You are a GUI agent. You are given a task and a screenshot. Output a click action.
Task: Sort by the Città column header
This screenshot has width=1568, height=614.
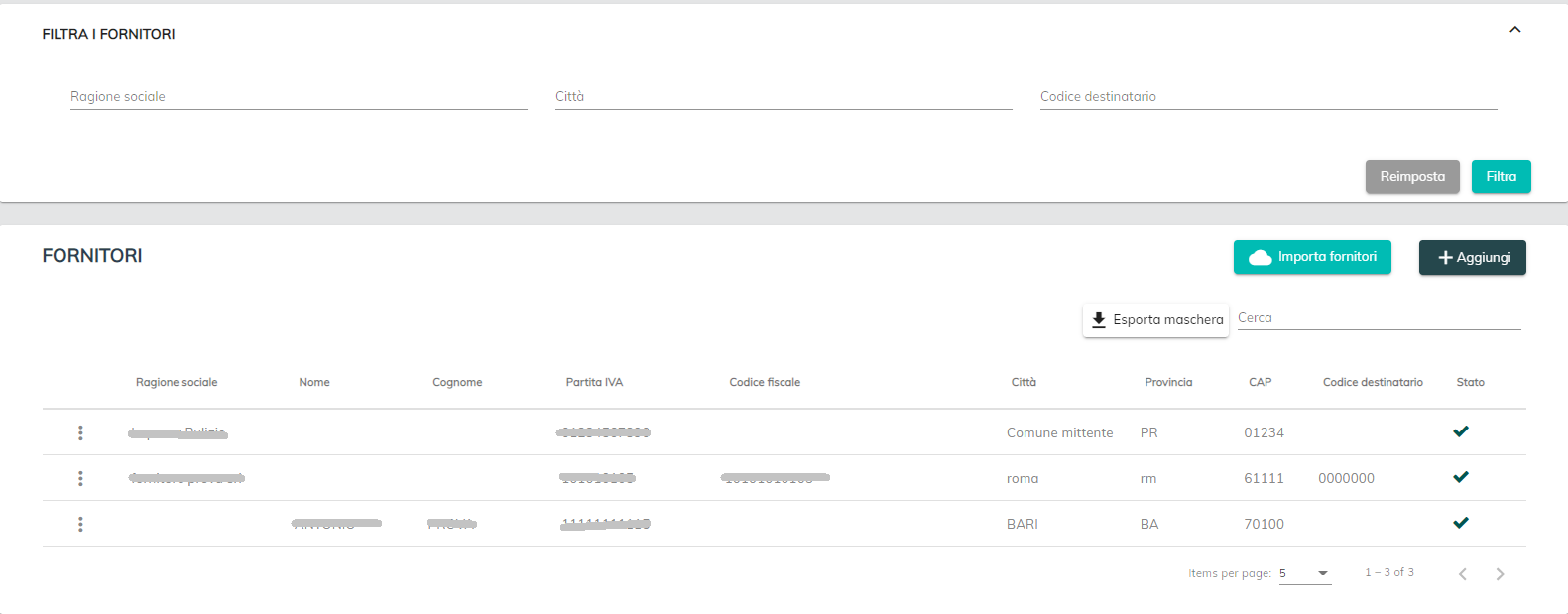[1024, 382]
